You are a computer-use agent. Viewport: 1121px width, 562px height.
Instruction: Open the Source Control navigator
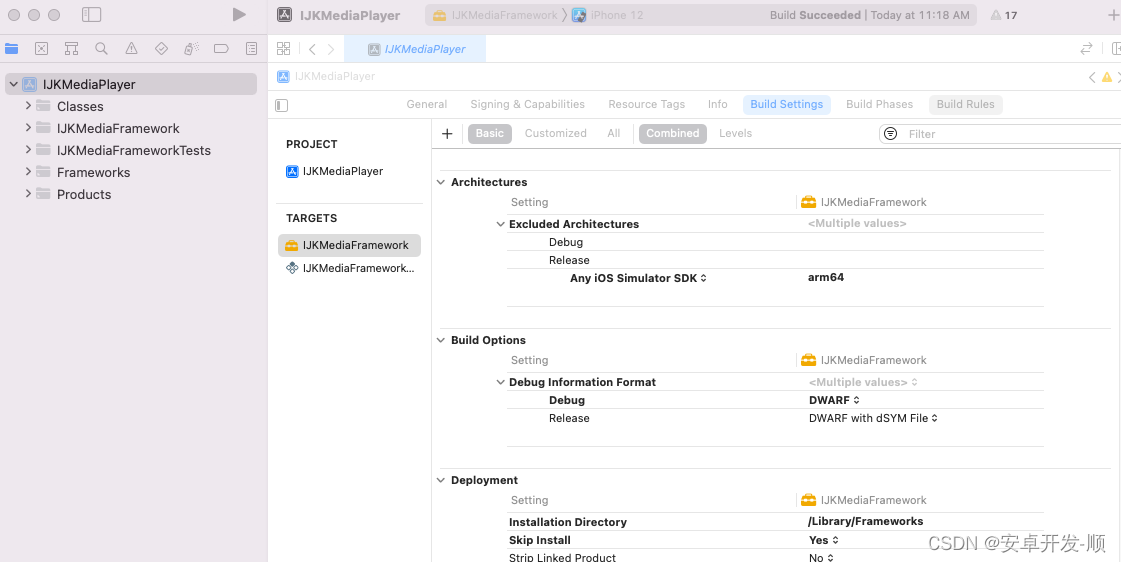click(41, 49)
